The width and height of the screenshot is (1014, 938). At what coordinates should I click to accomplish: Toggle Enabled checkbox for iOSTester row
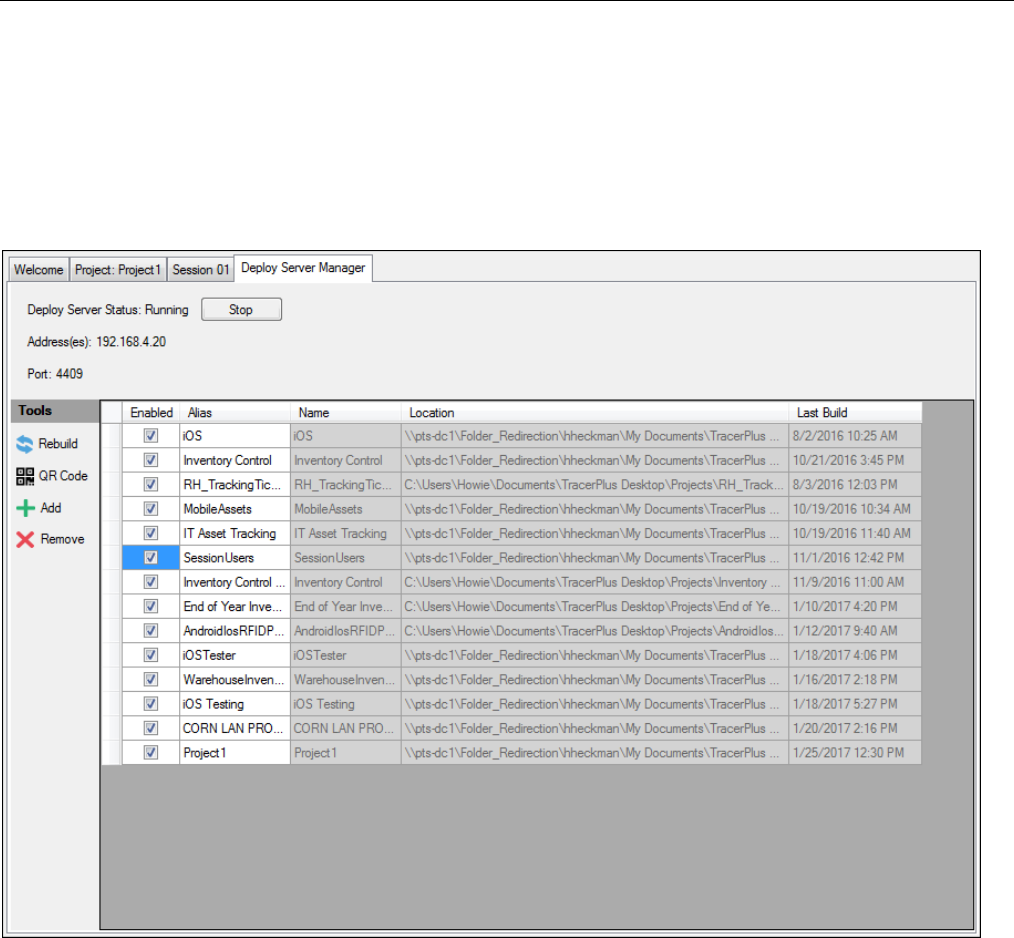(x=151, y=655)
